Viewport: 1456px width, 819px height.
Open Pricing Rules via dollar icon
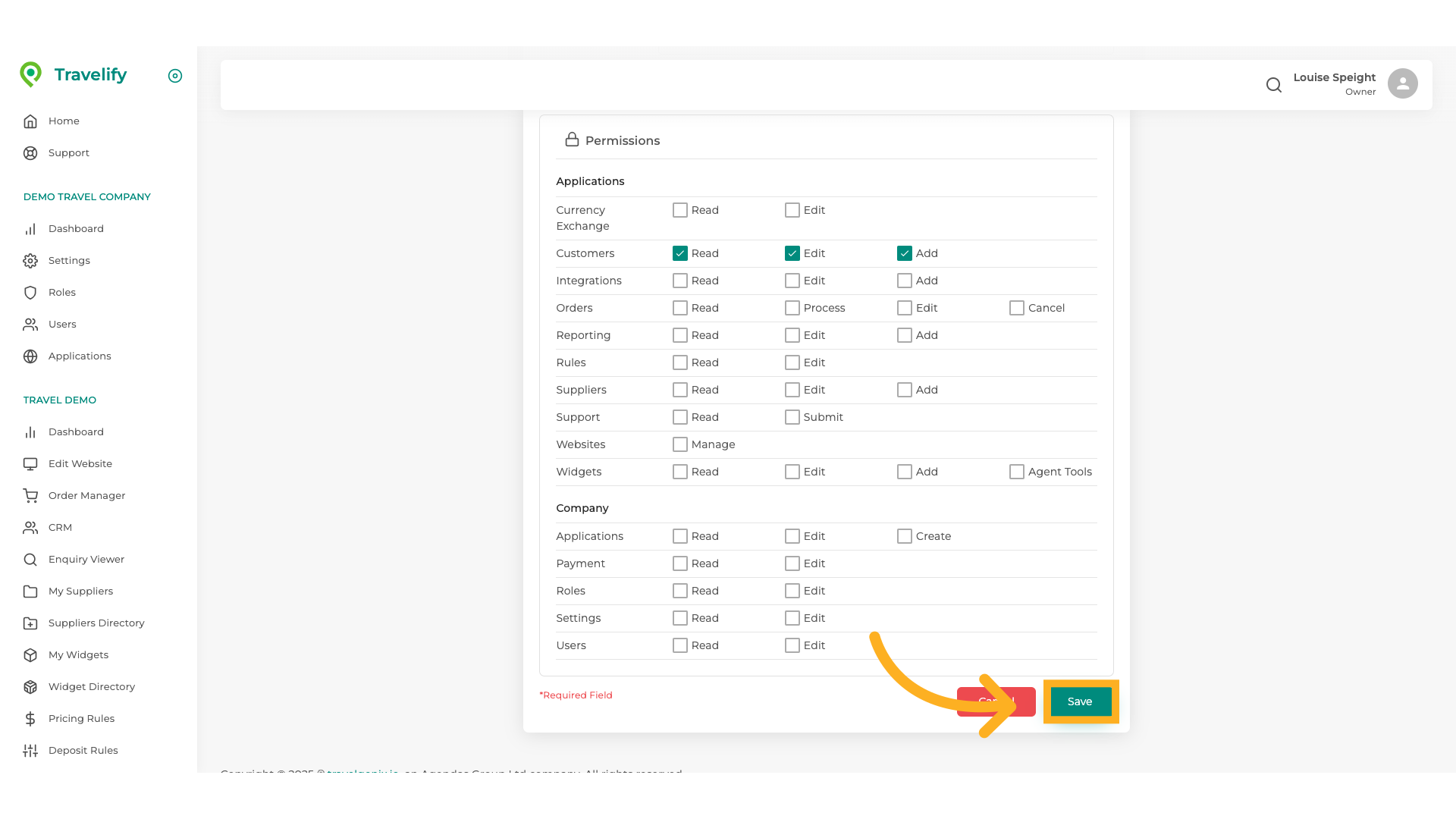tap(30, 719)
